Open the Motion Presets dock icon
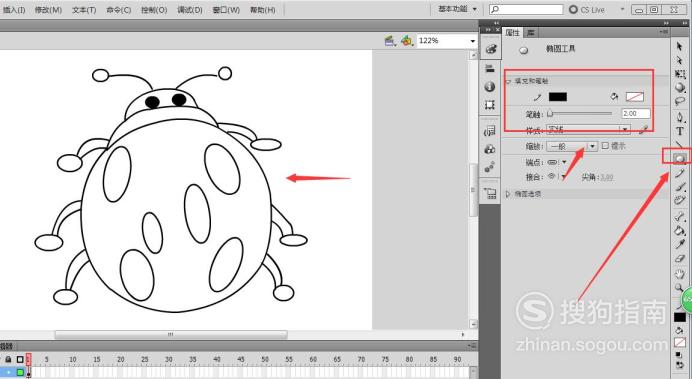 point(490,167)
